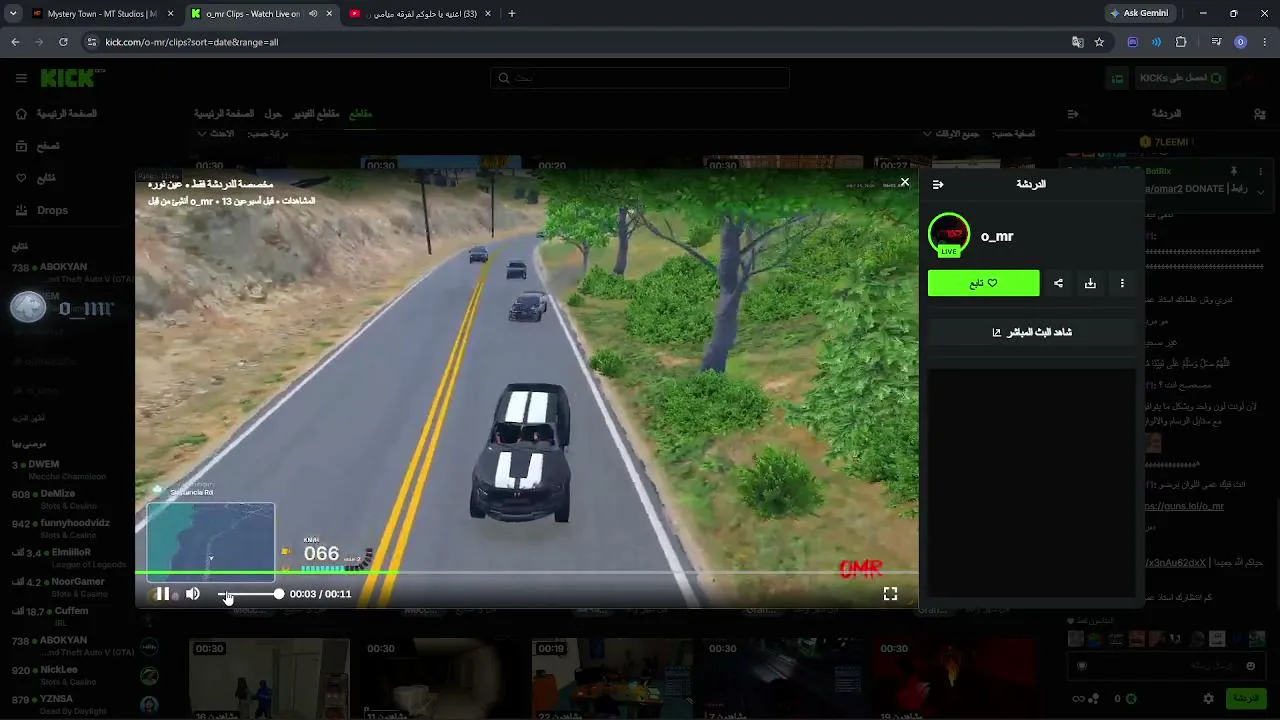The height and width of the screenshot is (720, 1280).
Task: Focus the Kick search box
Action: pyautogui.click(x=640, y=78)
